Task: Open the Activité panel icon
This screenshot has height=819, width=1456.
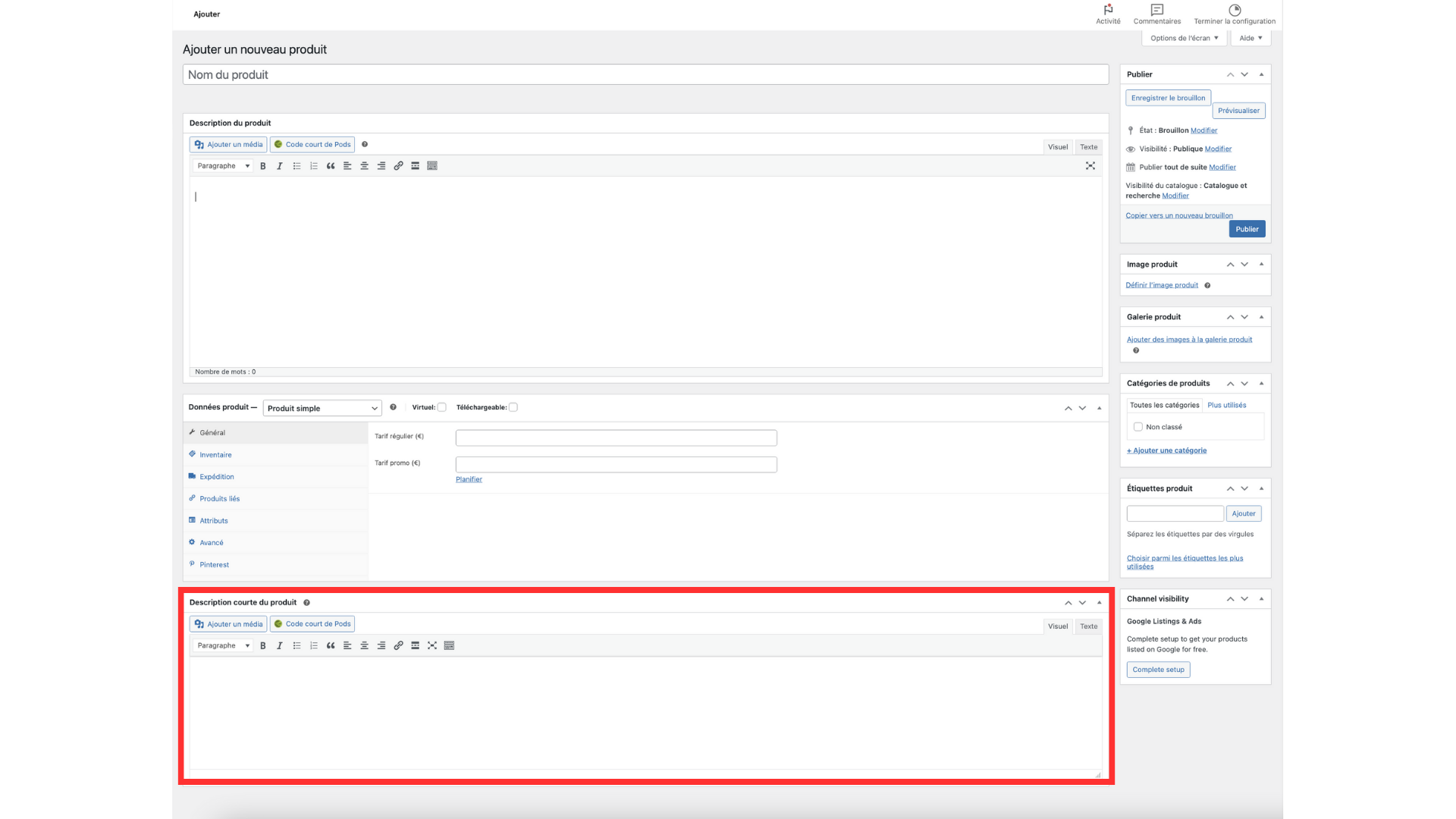Action: point(1108,11)
